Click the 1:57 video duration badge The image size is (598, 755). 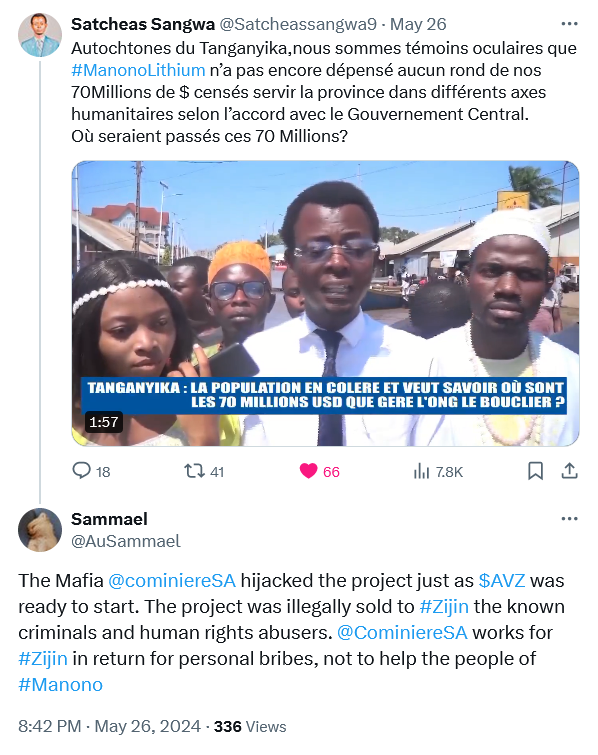(x=104, y=422)
